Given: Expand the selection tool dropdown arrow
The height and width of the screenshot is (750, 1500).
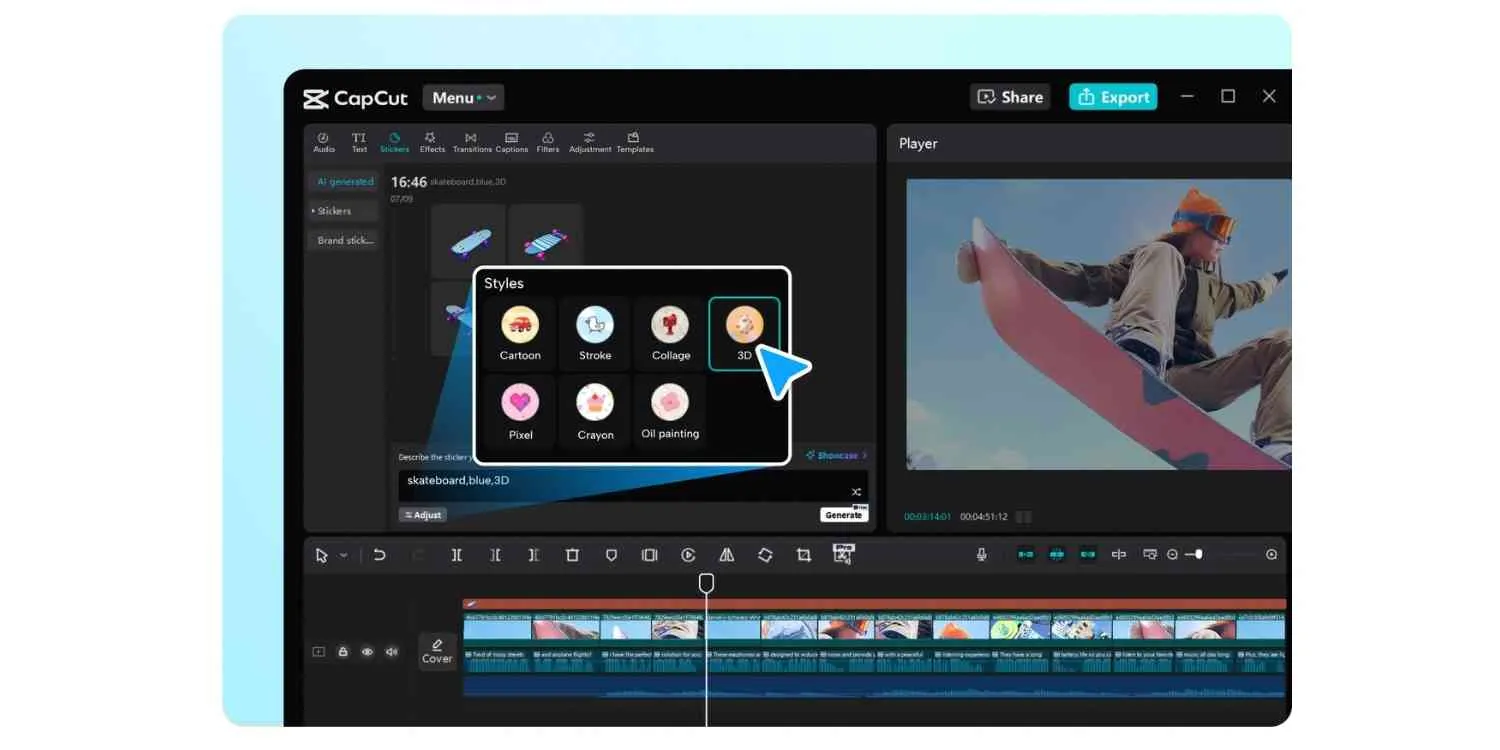Looking at the screenshot, I should pos(344,555).
